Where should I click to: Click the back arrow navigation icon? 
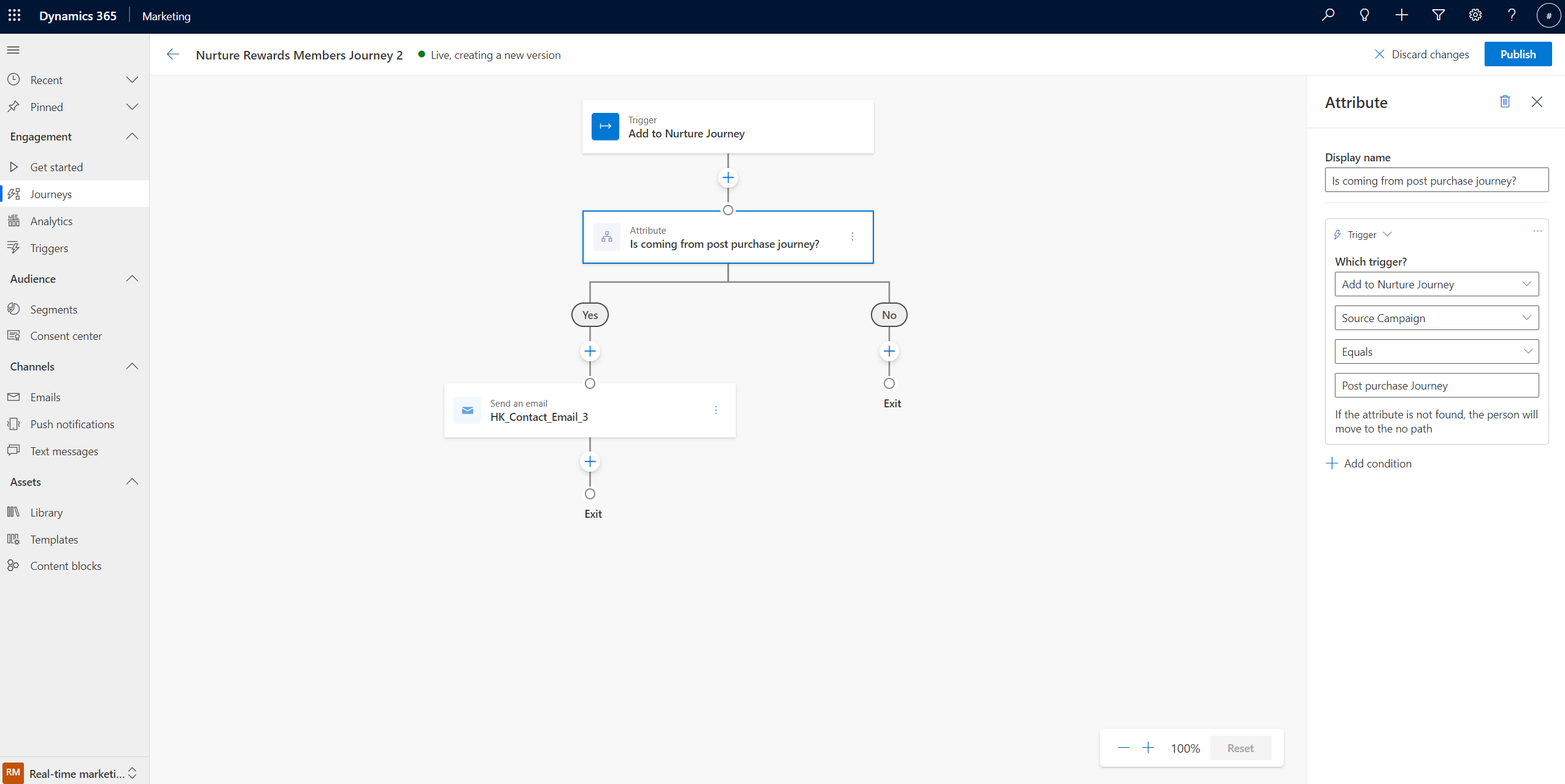click(x=173, y=54)
